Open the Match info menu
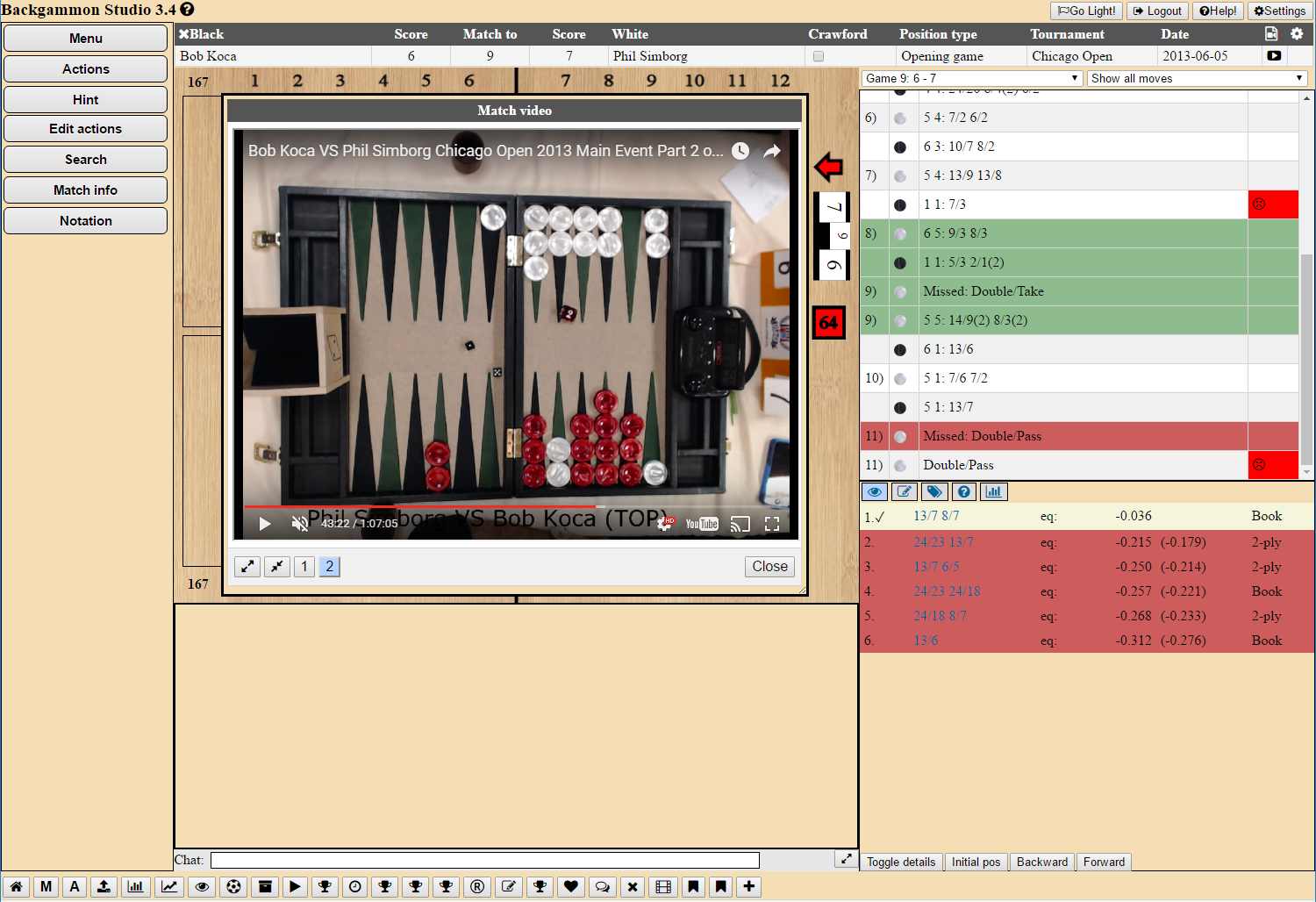The width and height of the screenshot is (1316, 902). pyautogui.click(x=85, y=190)
